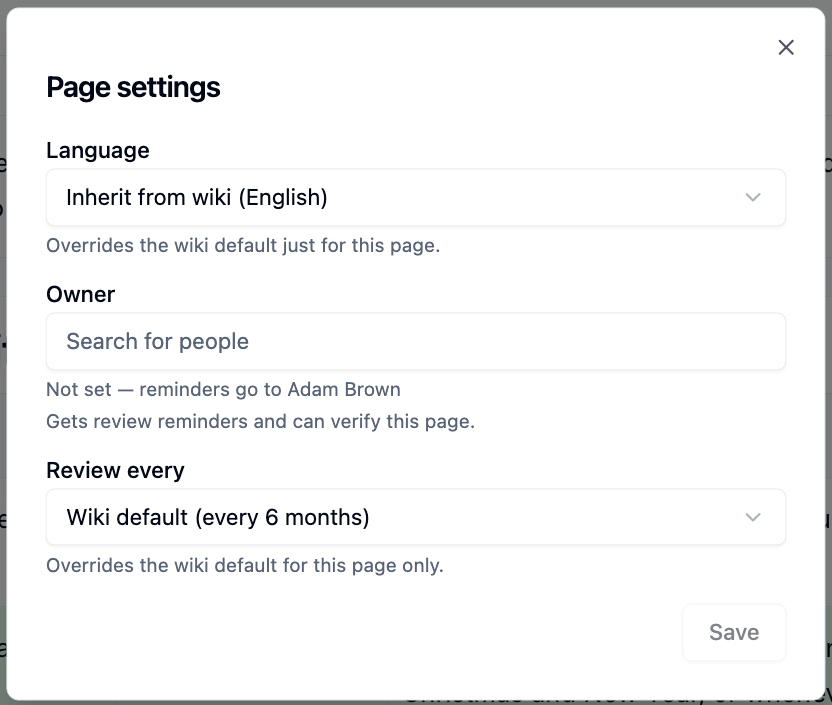Select the "Owner" label

(81, 294)
